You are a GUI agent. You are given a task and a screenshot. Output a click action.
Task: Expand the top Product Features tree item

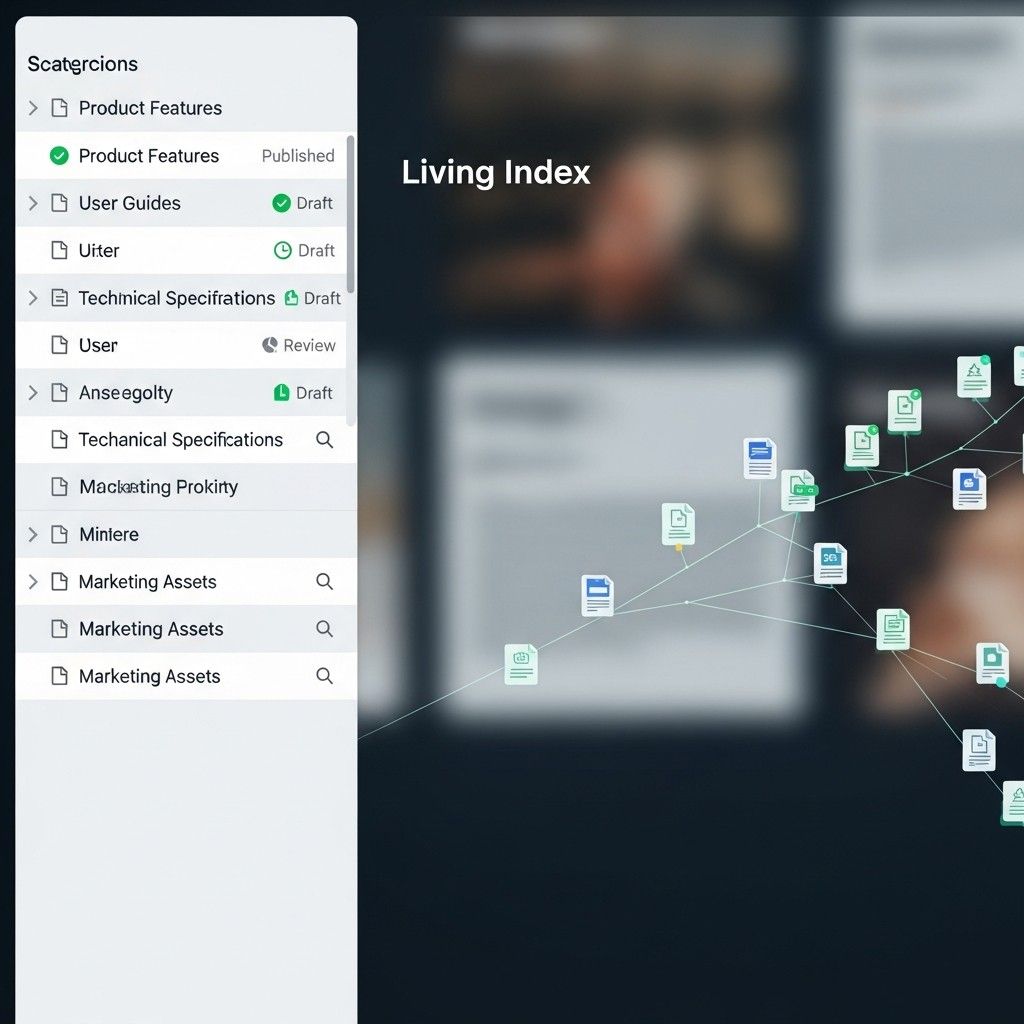point(33,108)
